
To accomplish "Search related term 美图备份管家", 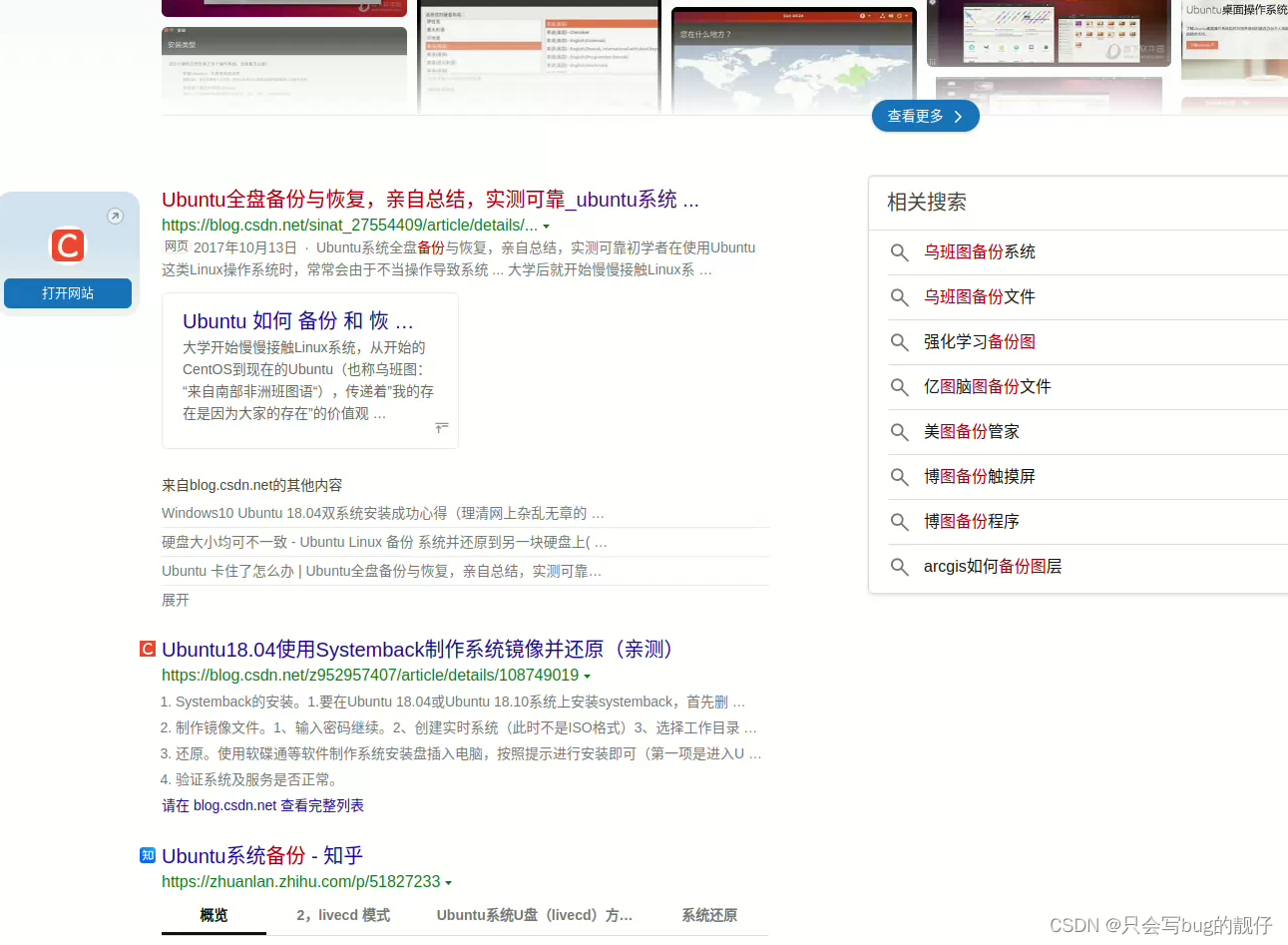I will (x=971, y=431).
